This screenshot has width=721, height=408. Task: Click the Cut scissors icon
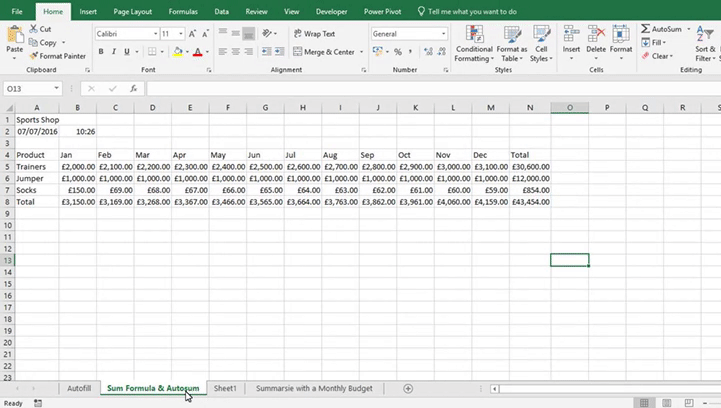[x=34, y=30]
